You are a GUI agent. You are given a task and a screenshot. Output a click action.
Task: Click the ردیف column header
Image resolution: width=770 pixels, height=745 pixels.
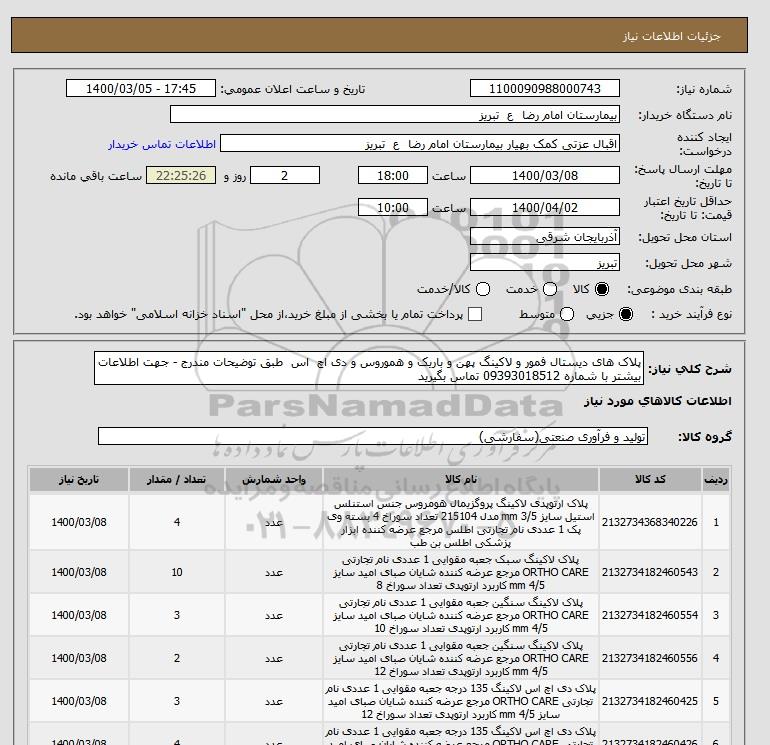tap(715, 479)
